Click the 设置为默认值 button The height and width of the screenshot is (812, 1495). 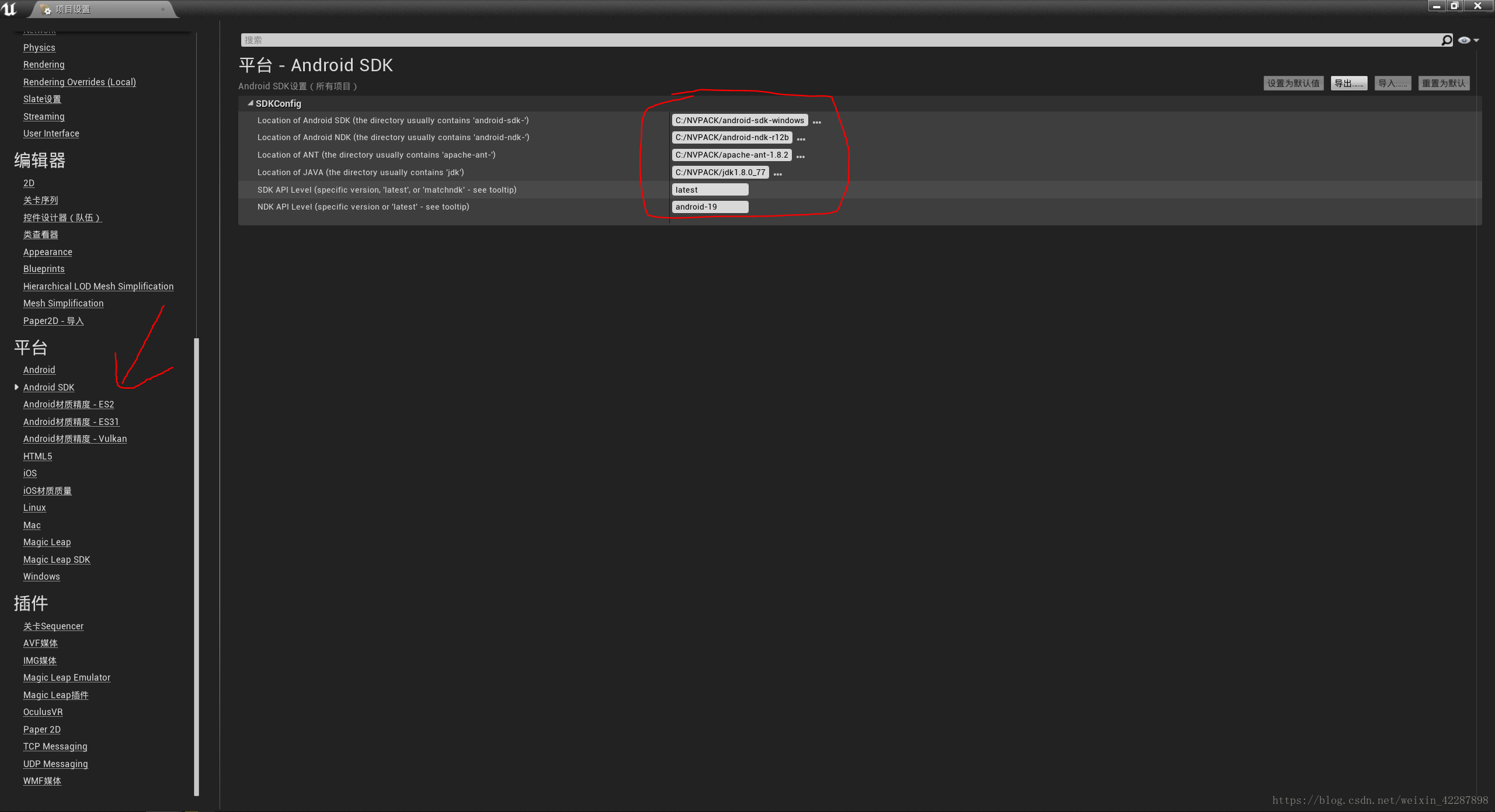click(x=1294, y=83)
